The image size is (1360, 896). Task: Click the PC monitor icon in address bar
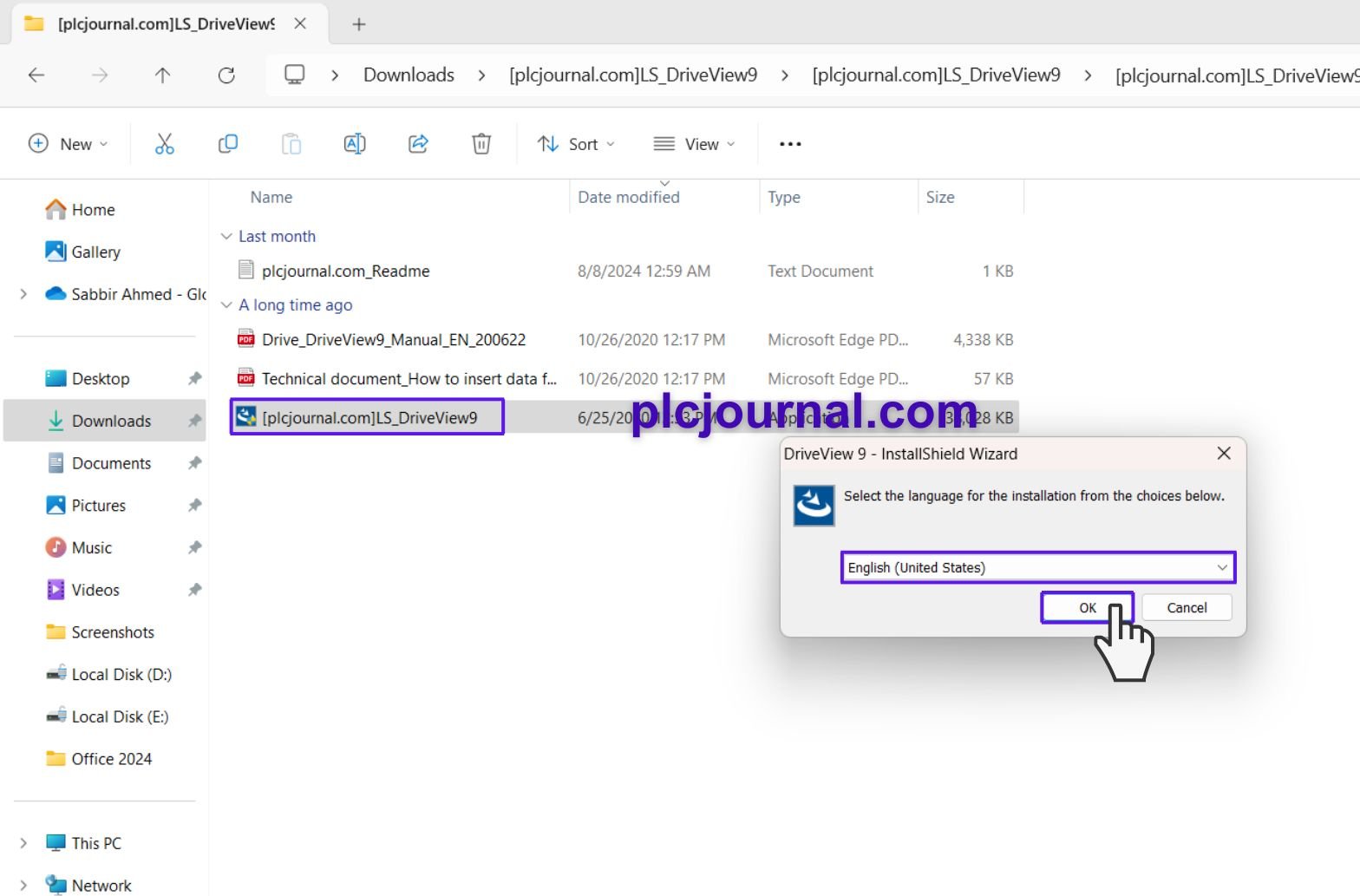click(x=295, y=75)
